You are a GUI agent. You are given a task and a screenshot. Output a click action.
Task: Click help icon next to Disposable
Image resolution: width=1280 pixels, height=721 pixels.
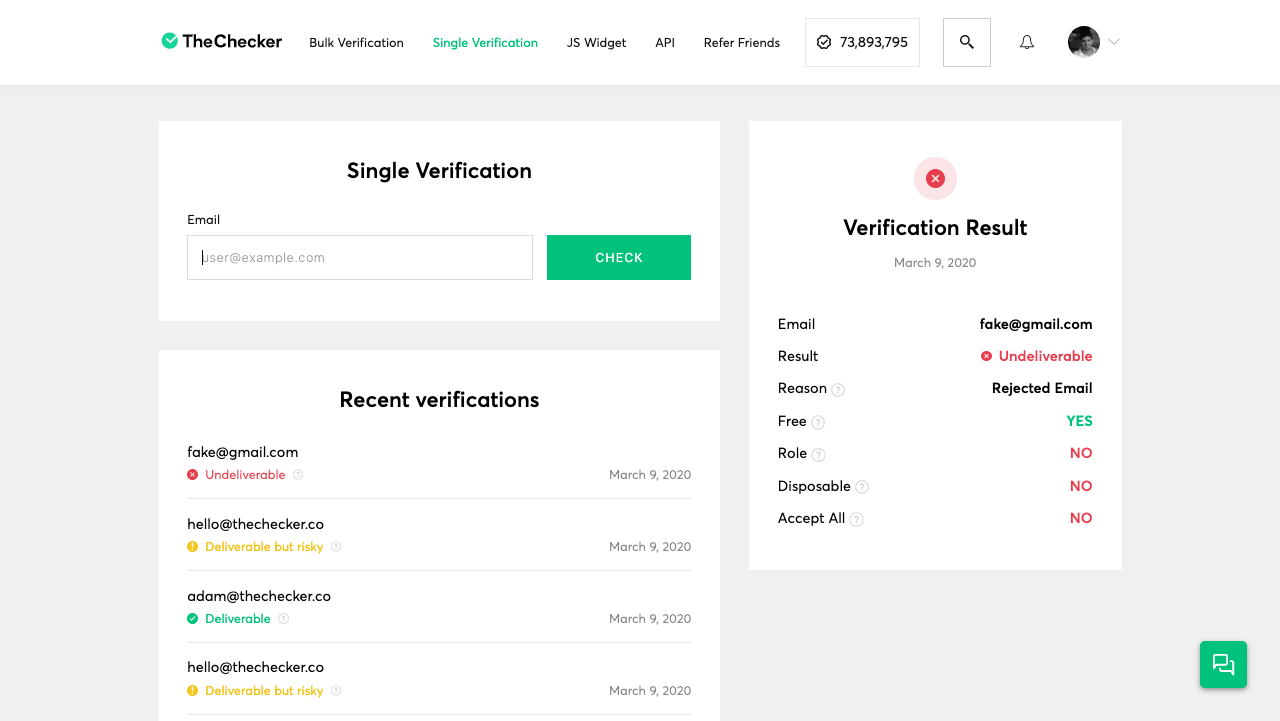coord(862,487)
